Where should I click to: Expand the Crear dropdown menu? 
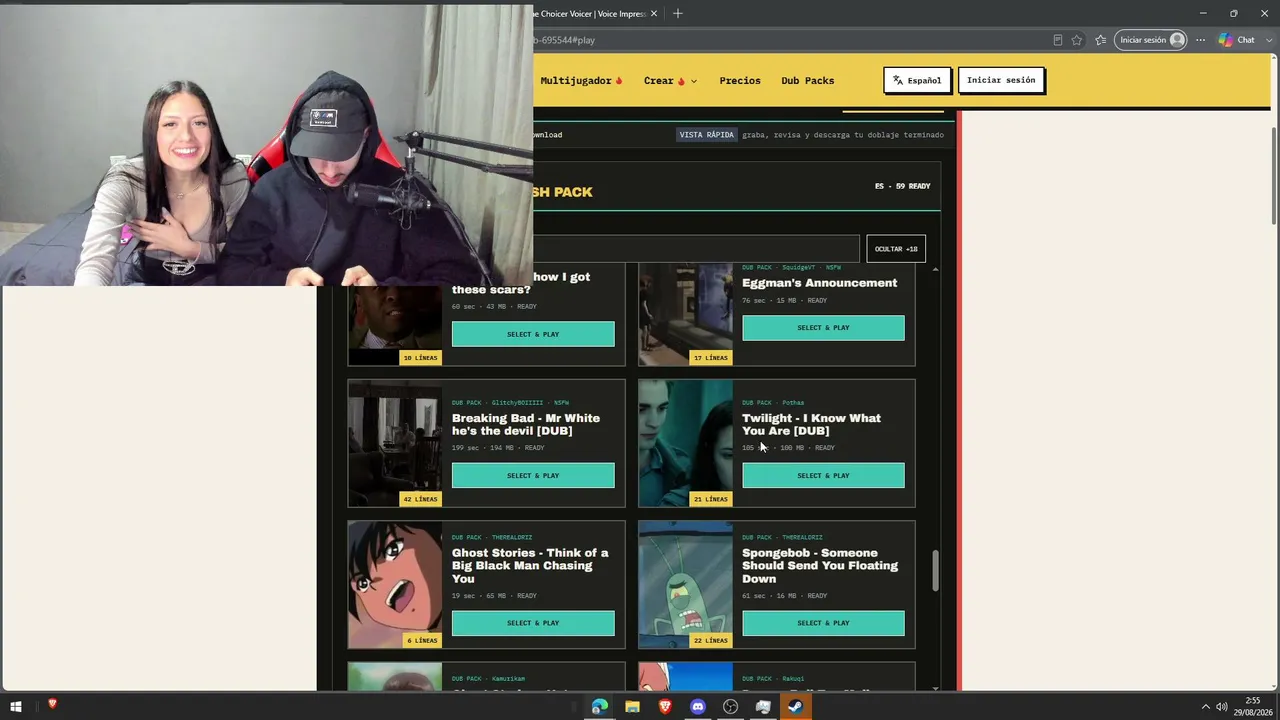(670, 81)
